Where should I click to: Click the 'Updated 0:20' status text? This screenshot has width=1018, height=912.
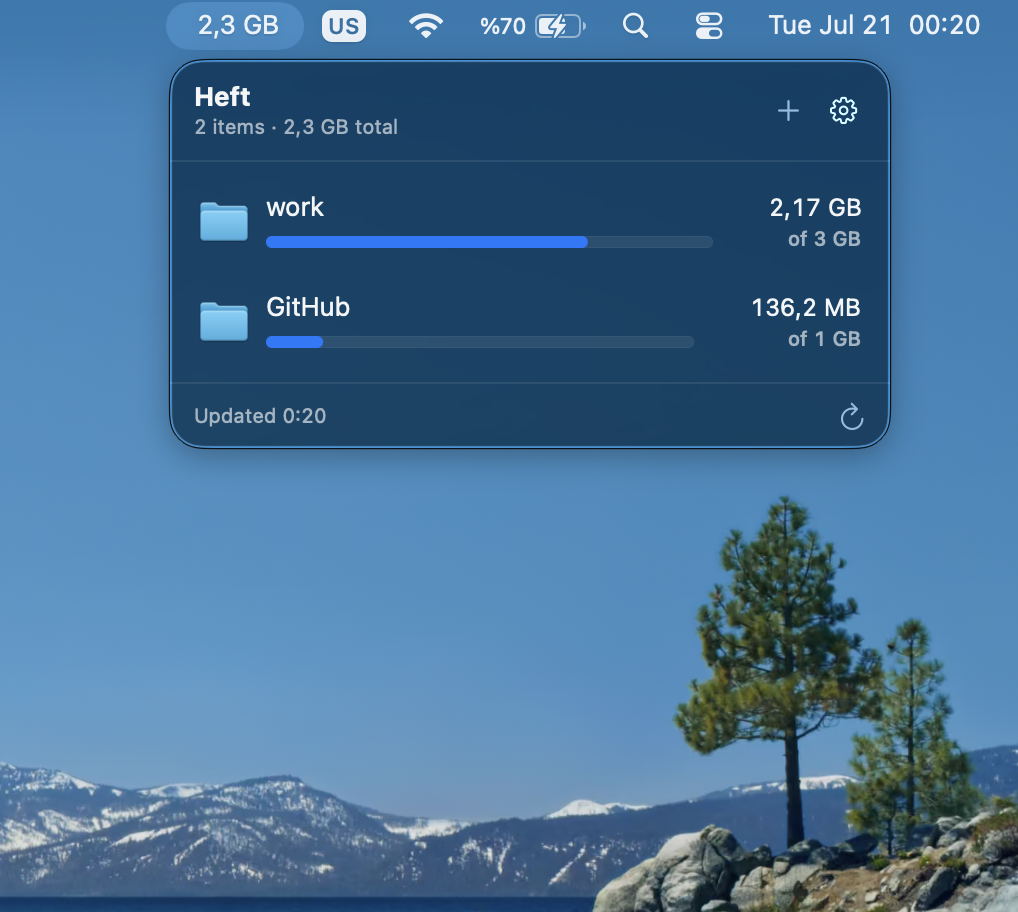pos(260,415)
